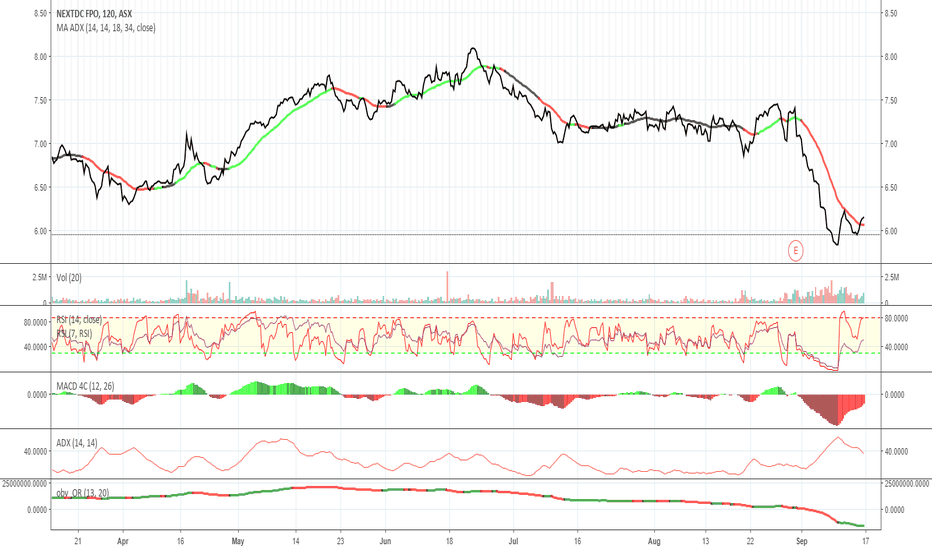Click the 13 date label on time axis
Screen dimensions: 932x550
pos(705,541)
